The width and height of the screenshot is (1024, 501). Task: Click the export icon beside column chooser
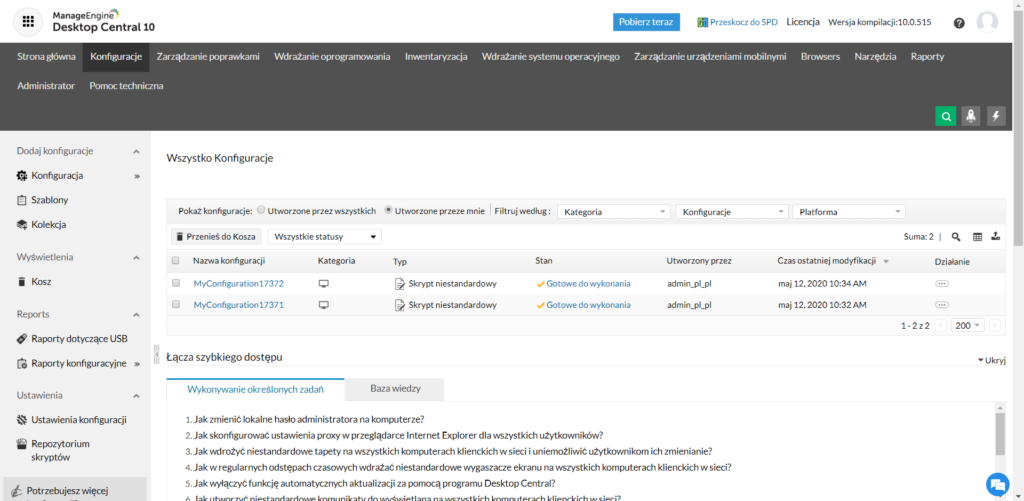click(x=995, y=237)
